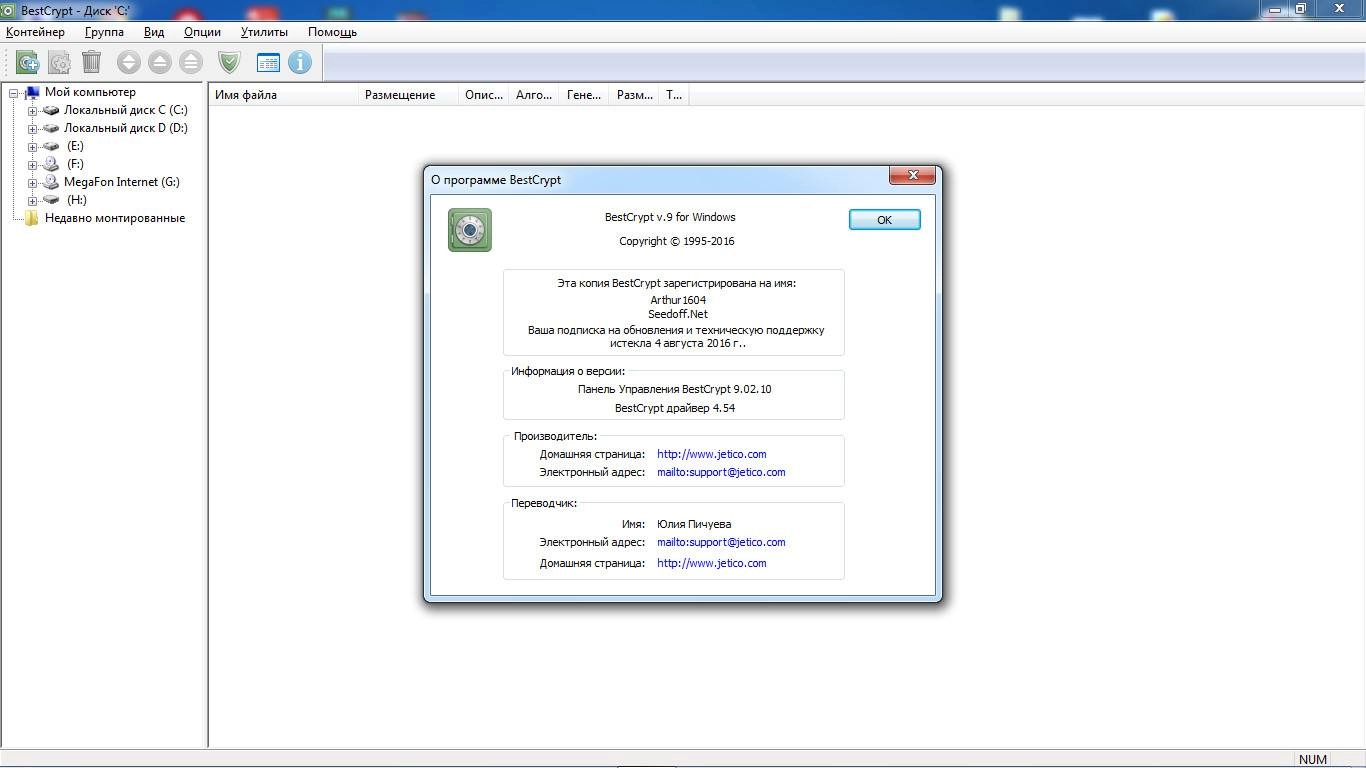This screenshot has width=1366, height=768.
Task: Click the BestCrypt safe icon in dialog
Action: tap(470, 230)
